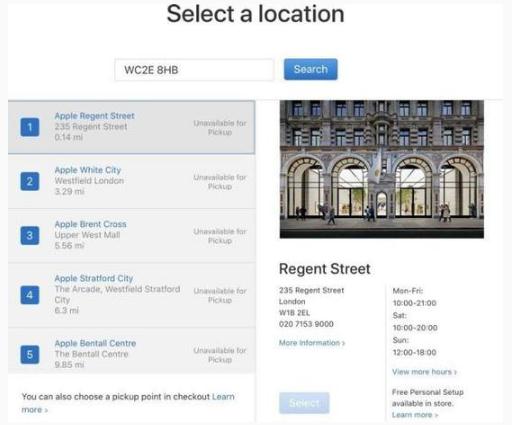Click the Regent Street store photo

click(382, 169)
